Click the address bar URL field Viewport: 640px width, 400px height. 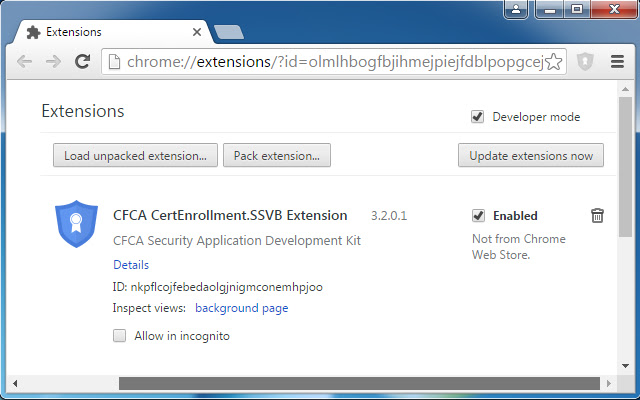click(335, 62)
